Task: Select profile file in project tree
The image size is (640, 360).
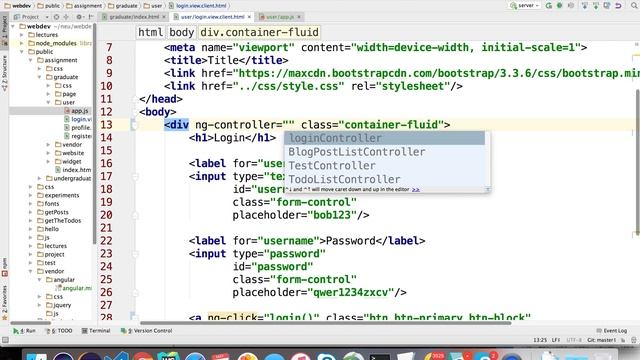Action: point(78,127)
